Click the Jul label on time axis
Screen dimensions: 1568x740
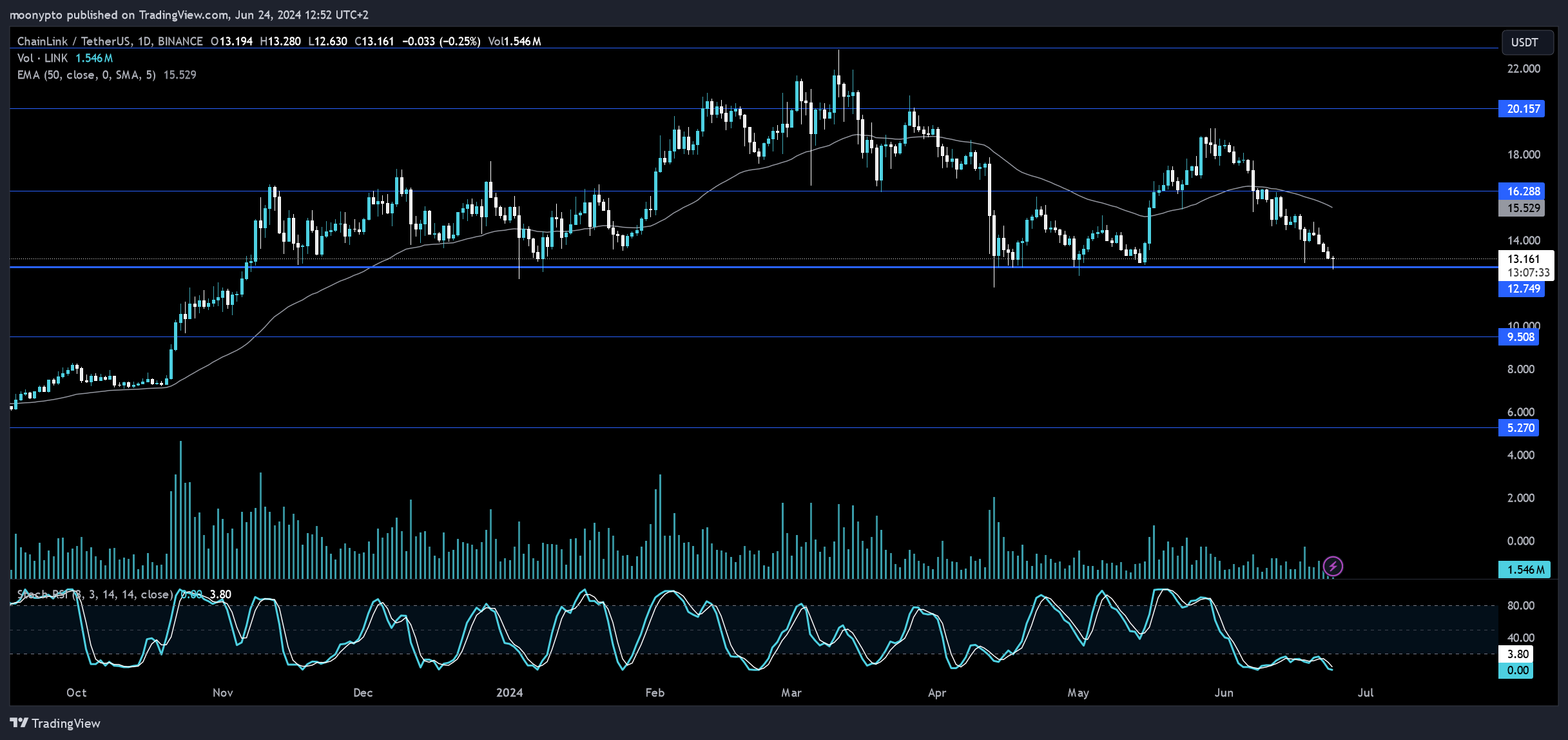pos(1366,693)
